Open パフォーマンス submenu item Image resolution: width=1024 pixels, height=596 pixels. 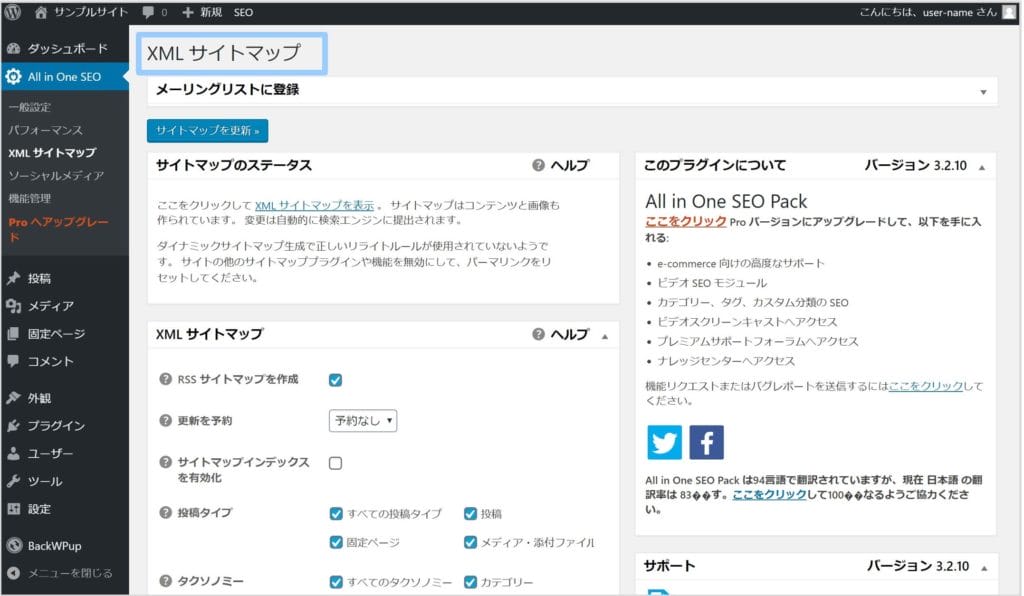click(46, 130)
